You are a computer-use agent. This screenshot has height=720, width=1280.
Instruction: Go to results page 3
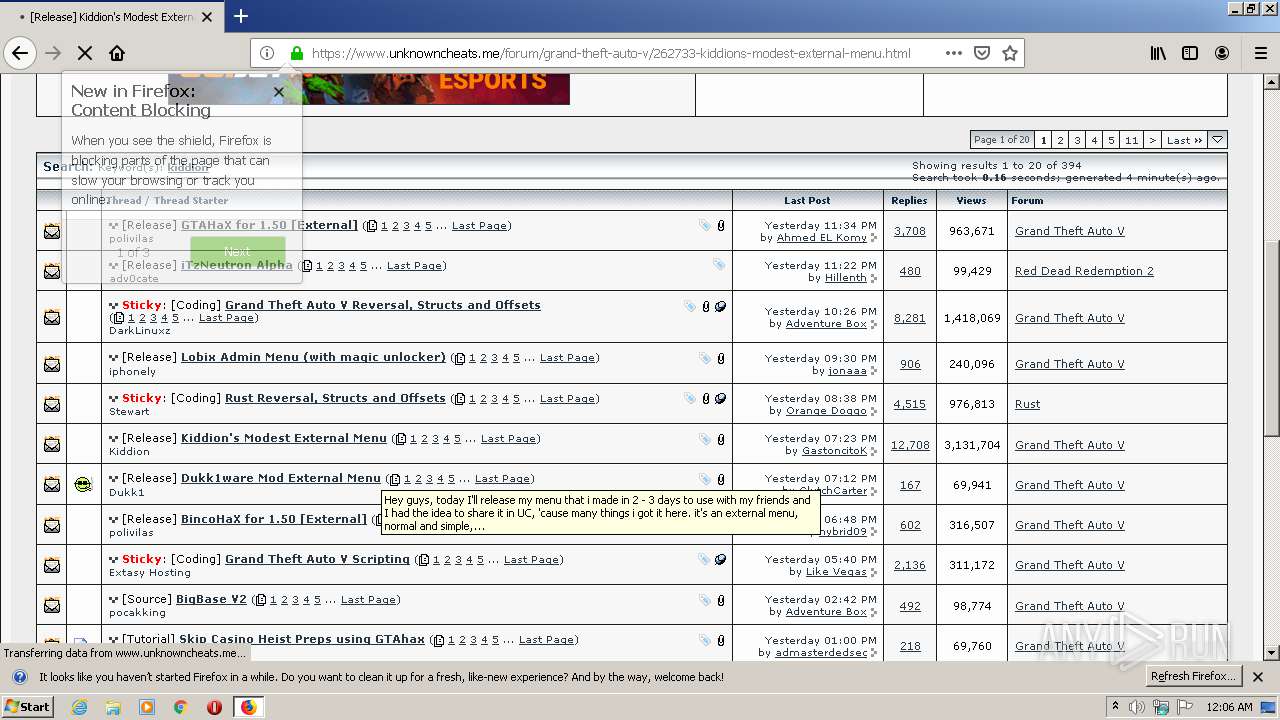1077,140
